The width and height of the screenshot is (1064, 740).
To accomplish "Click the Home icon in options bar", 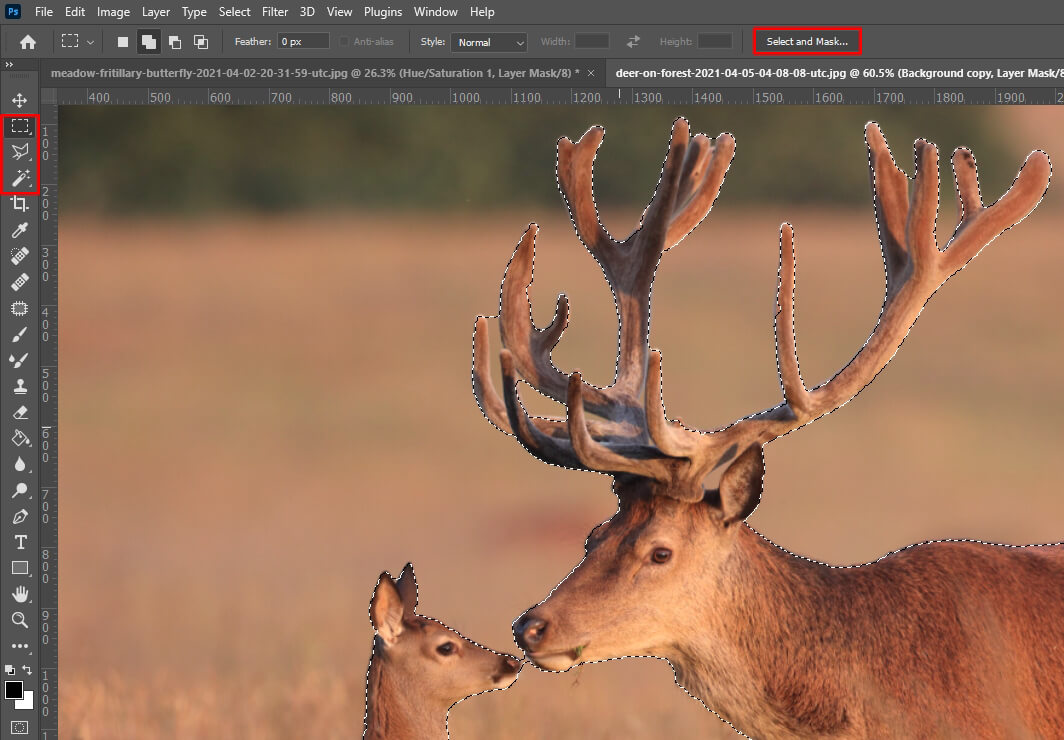I will click(x=28, y=42).
